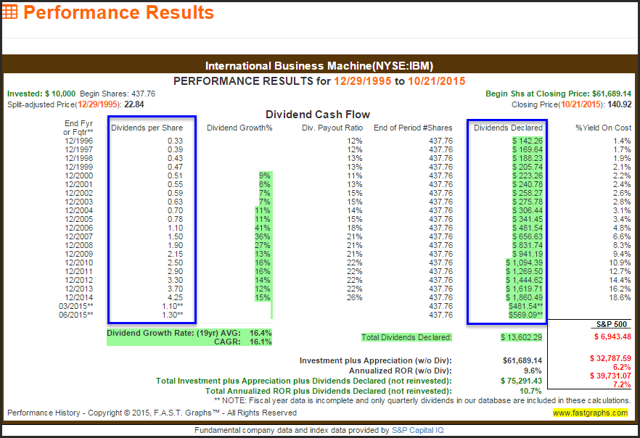Select the 12/2006 row label
Image resolution: width=640 pixels, height=438 pixels.
pos(79,228)
